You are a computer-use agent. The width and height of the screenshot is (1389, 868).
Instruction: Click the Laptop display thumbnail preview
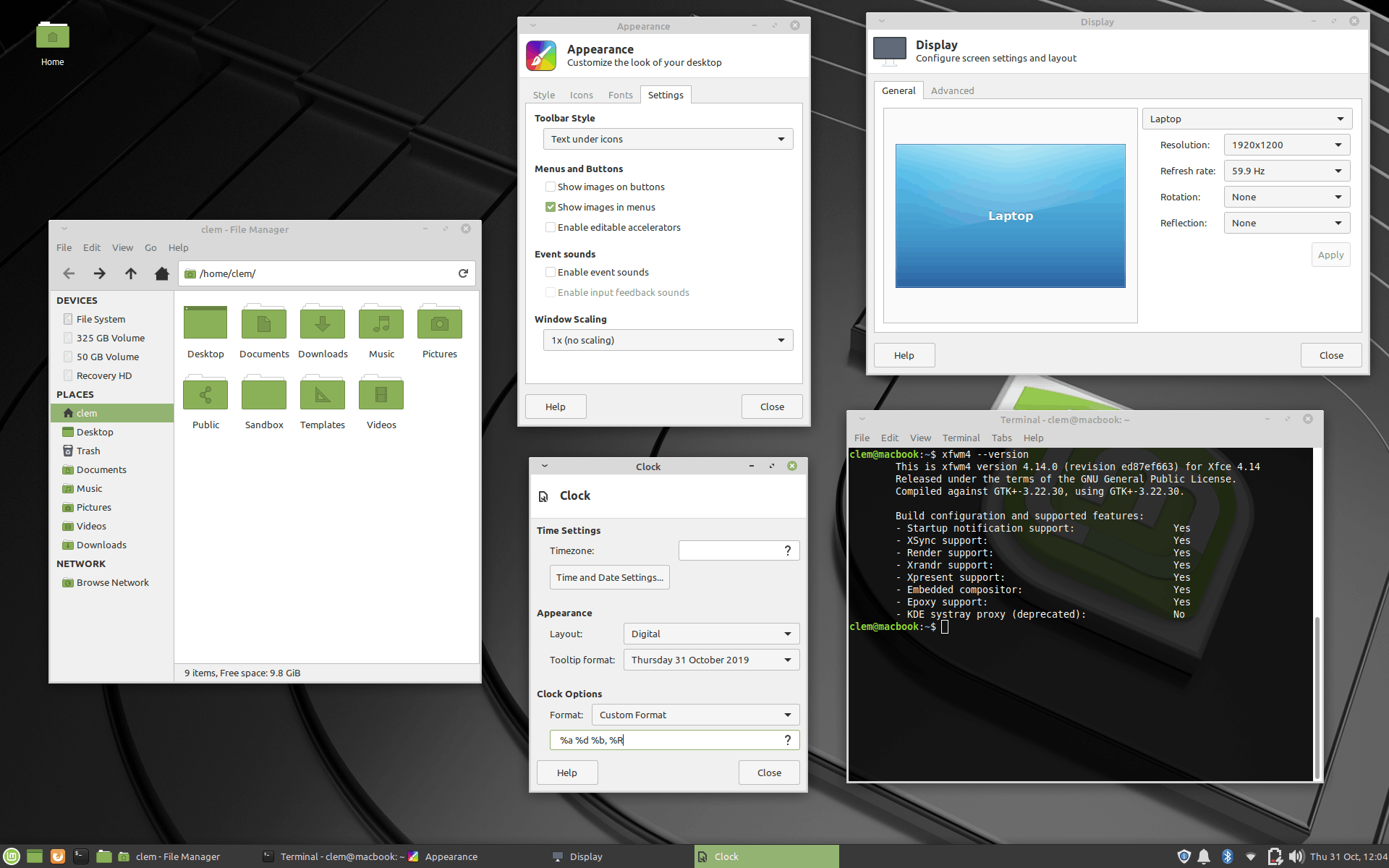pyautogui.click(x=1010, y=215)
